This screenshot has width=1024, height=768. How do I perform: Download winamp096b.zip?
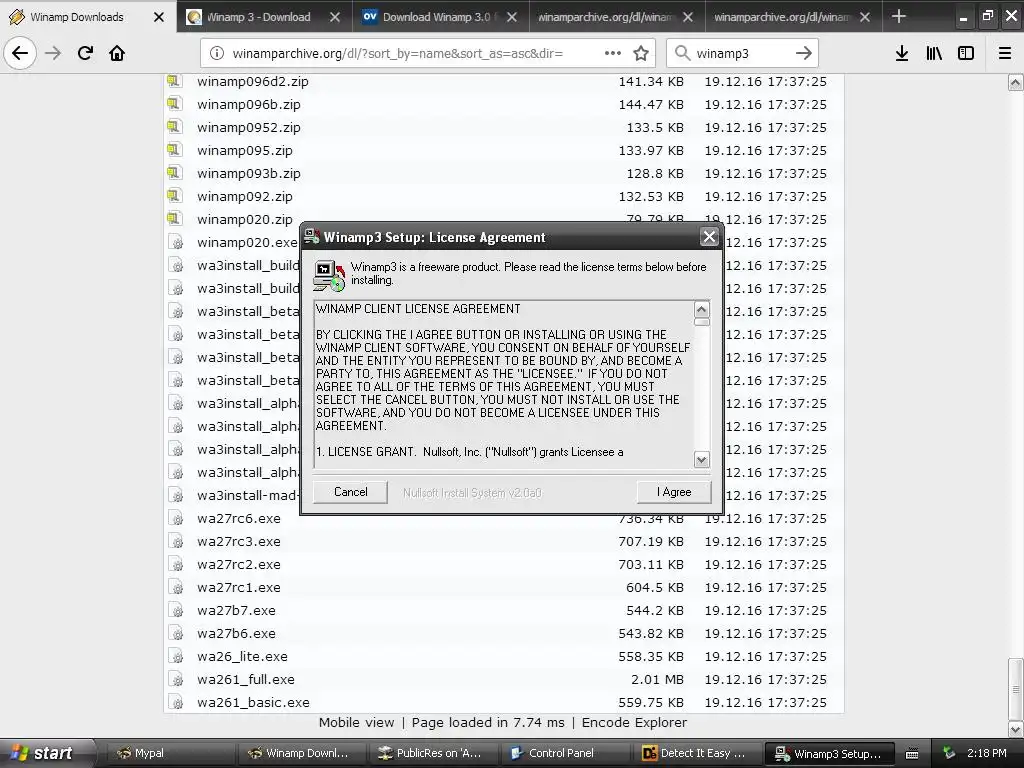pyautogui.click(x=249, y=104)
